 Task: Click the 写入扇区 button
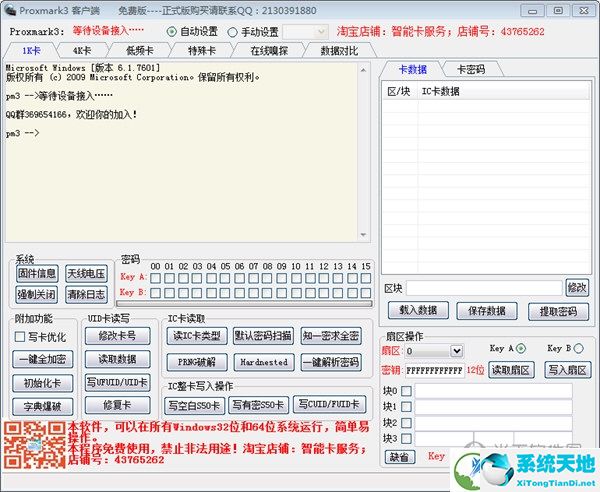click(x=567, y=370)
